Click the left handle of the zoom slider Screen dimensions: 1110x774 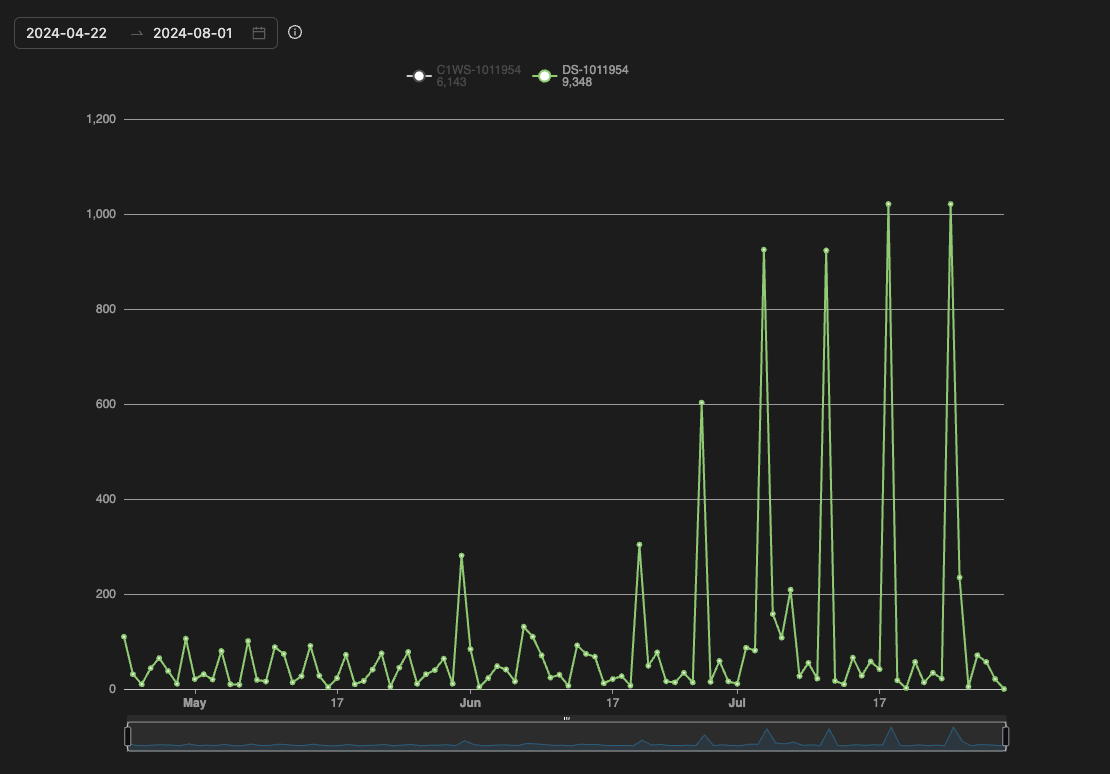pyautogui.click(x=127, y=736)
